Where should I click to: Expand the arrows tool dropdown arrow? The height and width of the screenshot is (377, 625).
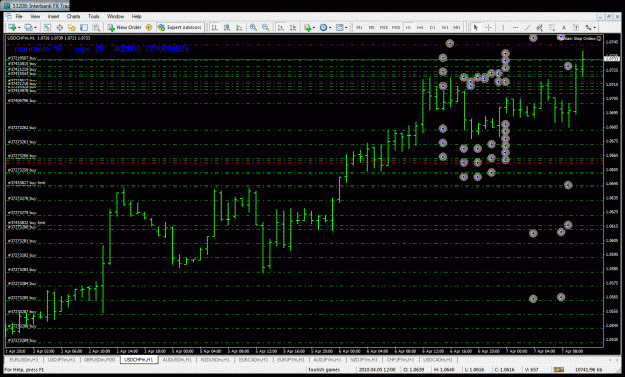595,27
